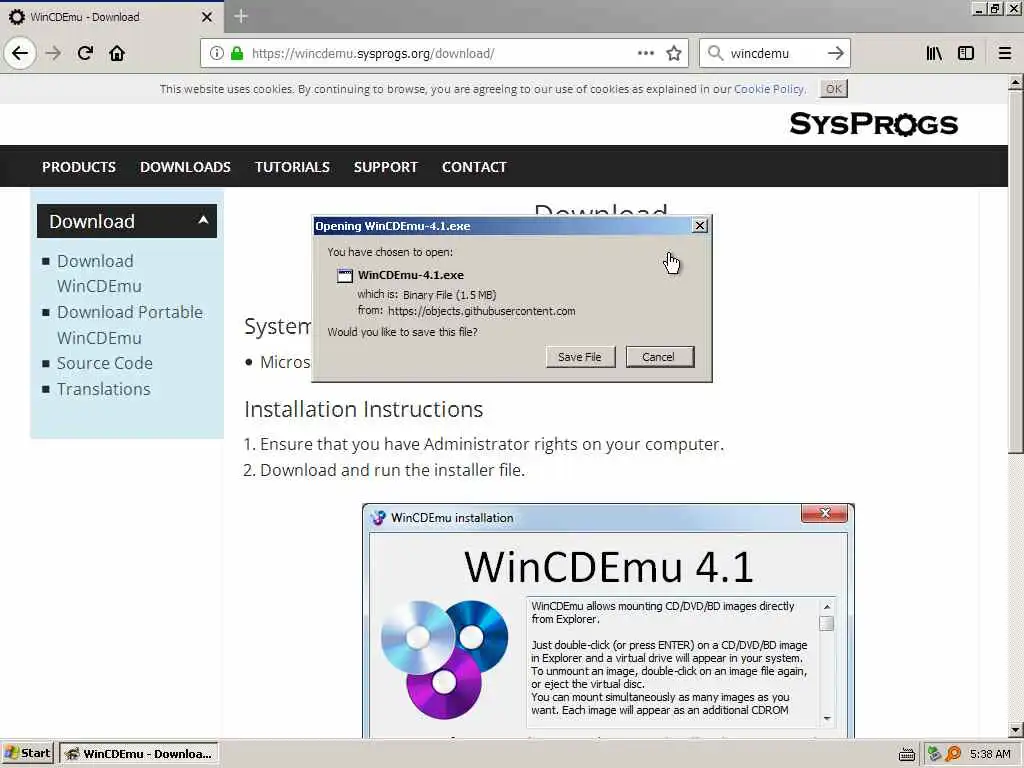1024x768 pixels.
Task: Click the installer image's scroll up arrow
Action: point(826,607)
